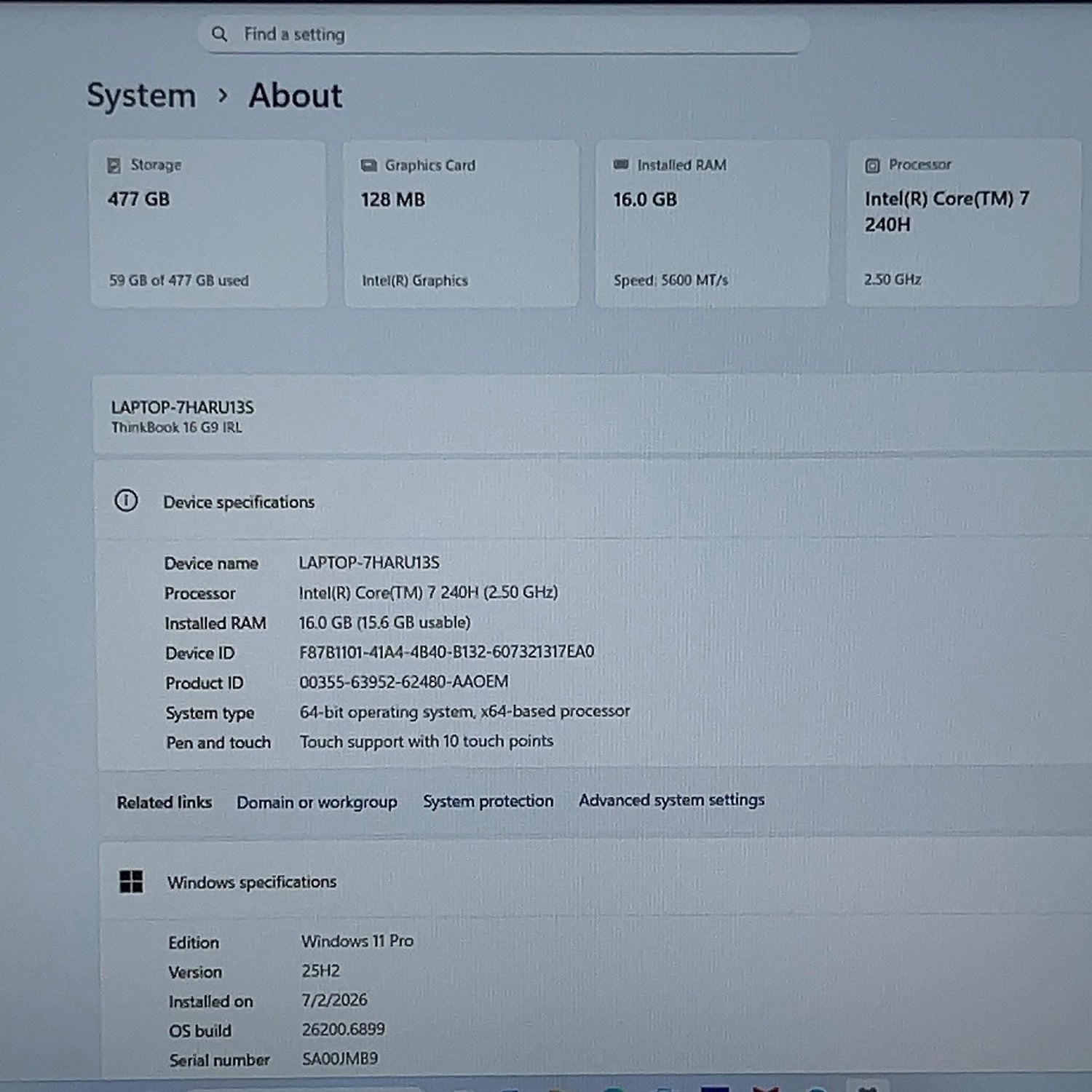This screenshot has width=1092, height=1092.
Task: Click the '16.0 GB (15.6 GB usable)' value
Action: (384, 622)
